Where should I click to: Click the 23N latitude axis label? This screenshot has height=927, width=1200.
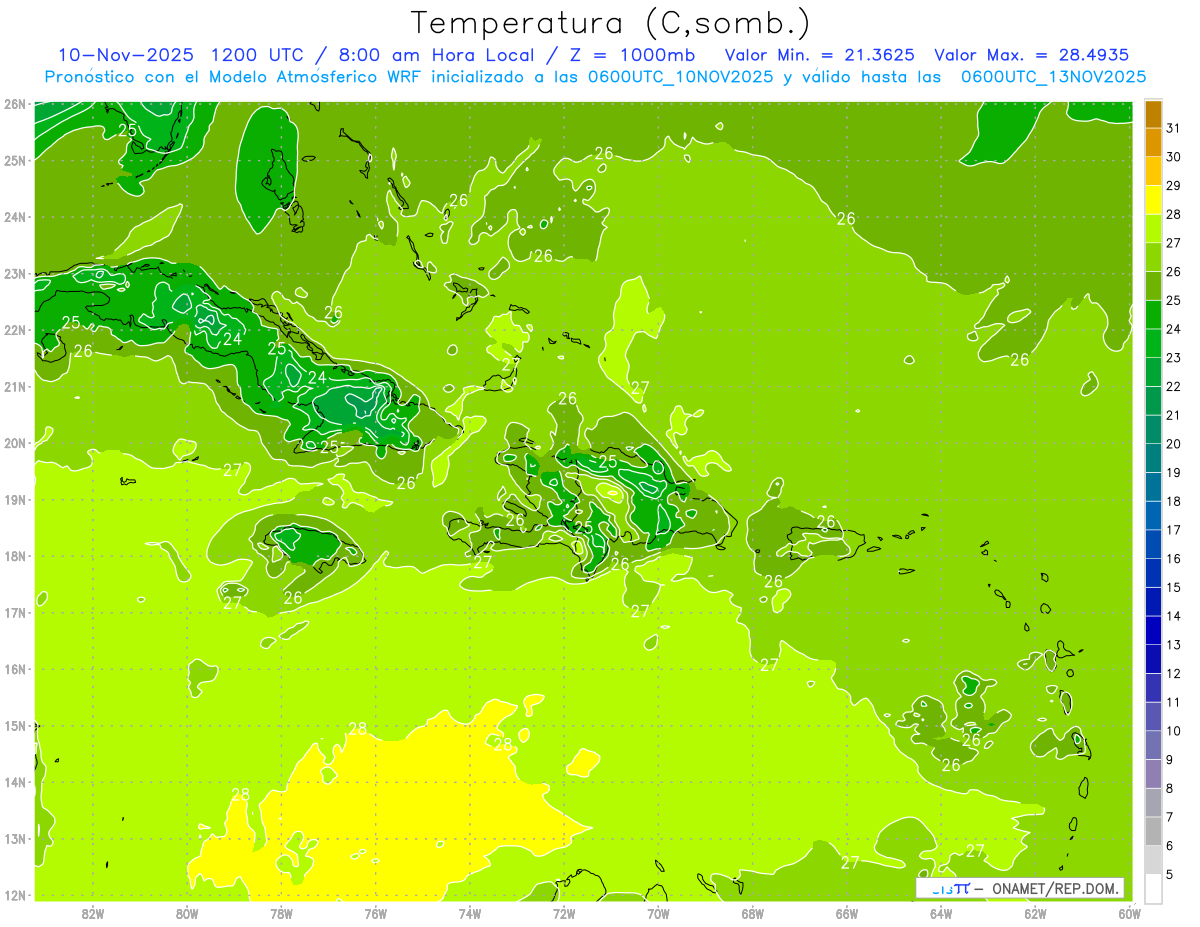click(x=14, y=273)
